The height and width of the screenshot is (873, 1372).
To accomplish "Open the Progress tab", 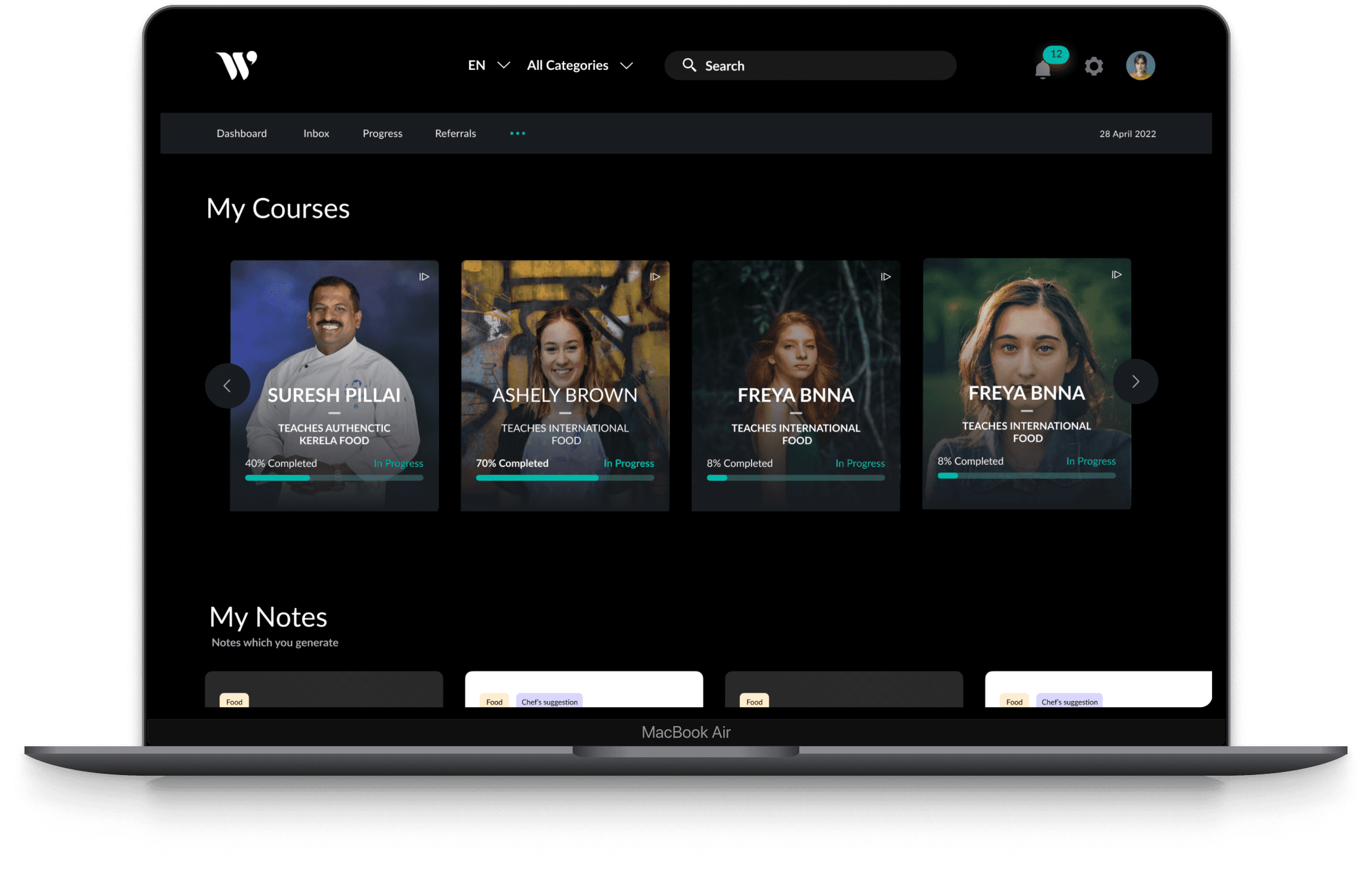I will (x=382, y=133).
